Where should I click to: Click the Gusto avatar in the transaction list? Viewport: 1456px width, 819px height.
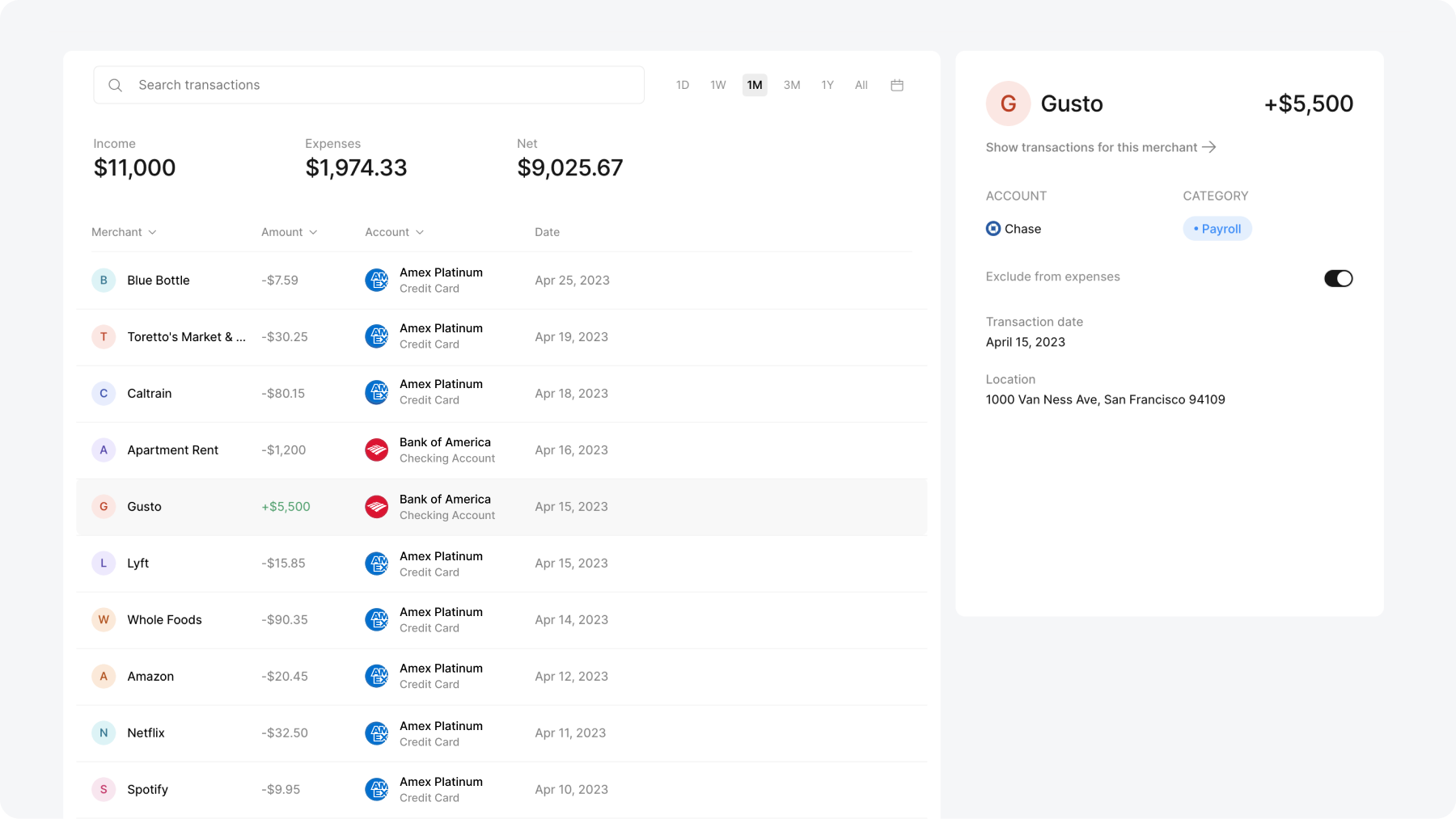pyautogui.click(x=104, y=507)
